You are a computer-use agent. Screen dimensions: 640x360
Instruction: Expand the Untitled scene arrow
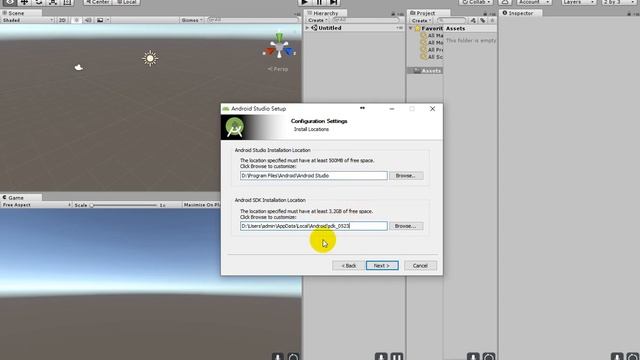click(307, 28)
